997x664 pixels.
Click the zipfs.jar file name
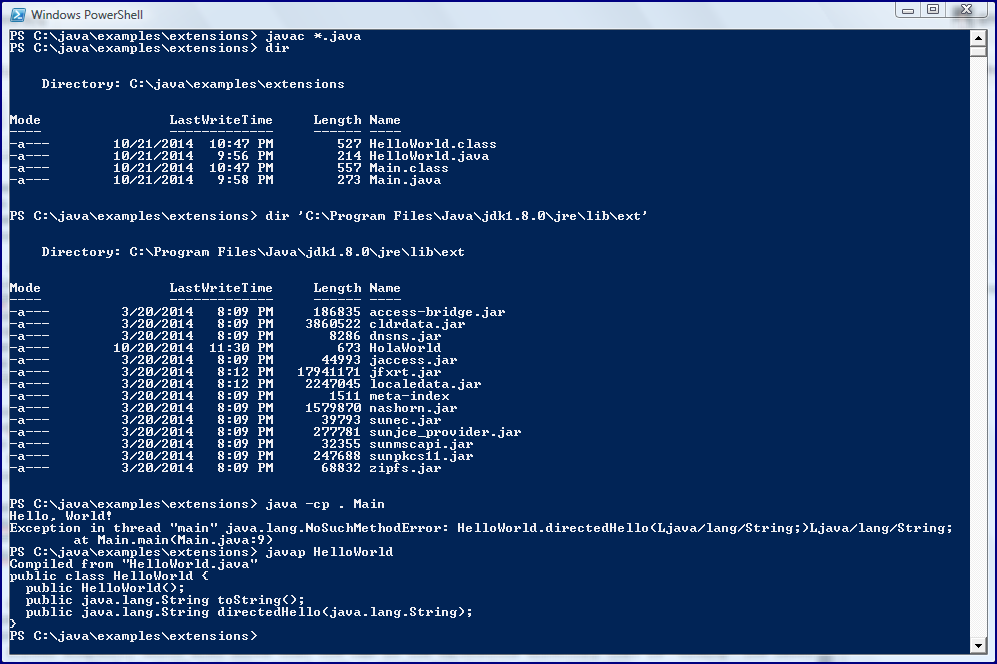click(x=404, y=468)
